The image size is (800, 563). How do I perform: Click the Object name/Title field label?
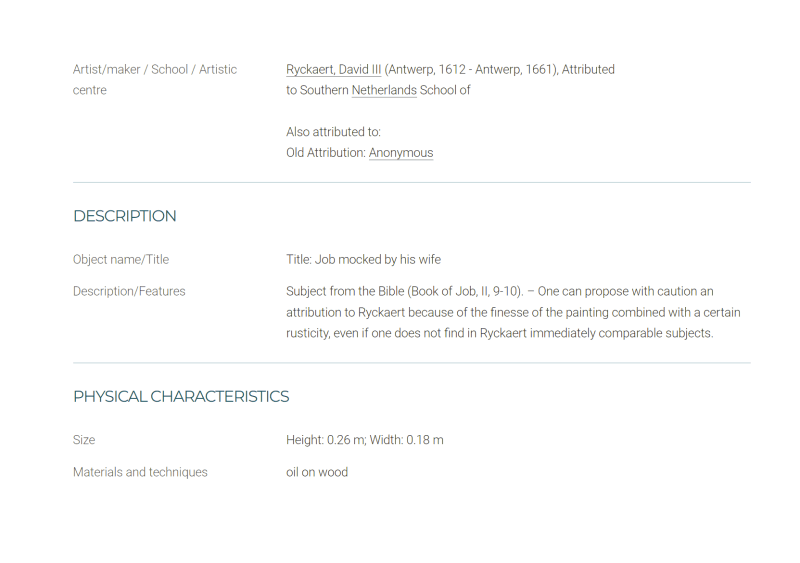pos(121,259)
